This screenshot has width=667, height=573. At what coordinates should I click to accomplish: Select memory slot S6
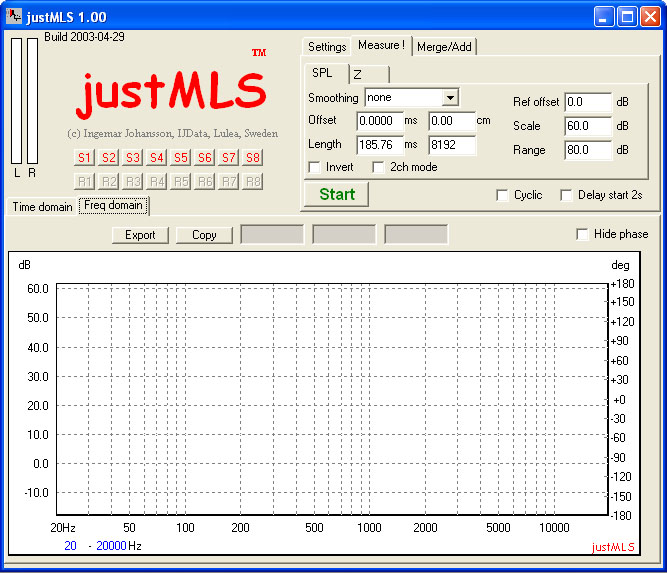(204, 157)
